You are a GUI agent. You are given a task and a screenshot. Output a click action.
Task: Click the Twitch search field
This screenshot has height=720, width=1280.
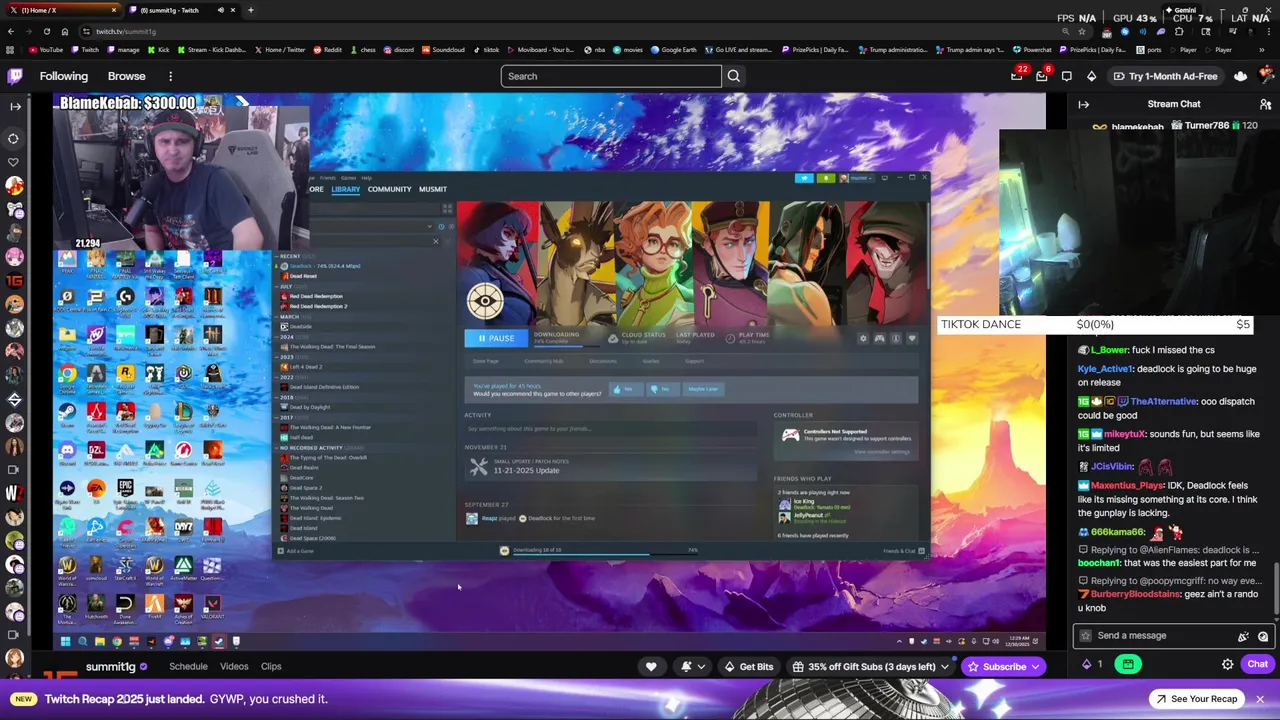click(610, 76)
